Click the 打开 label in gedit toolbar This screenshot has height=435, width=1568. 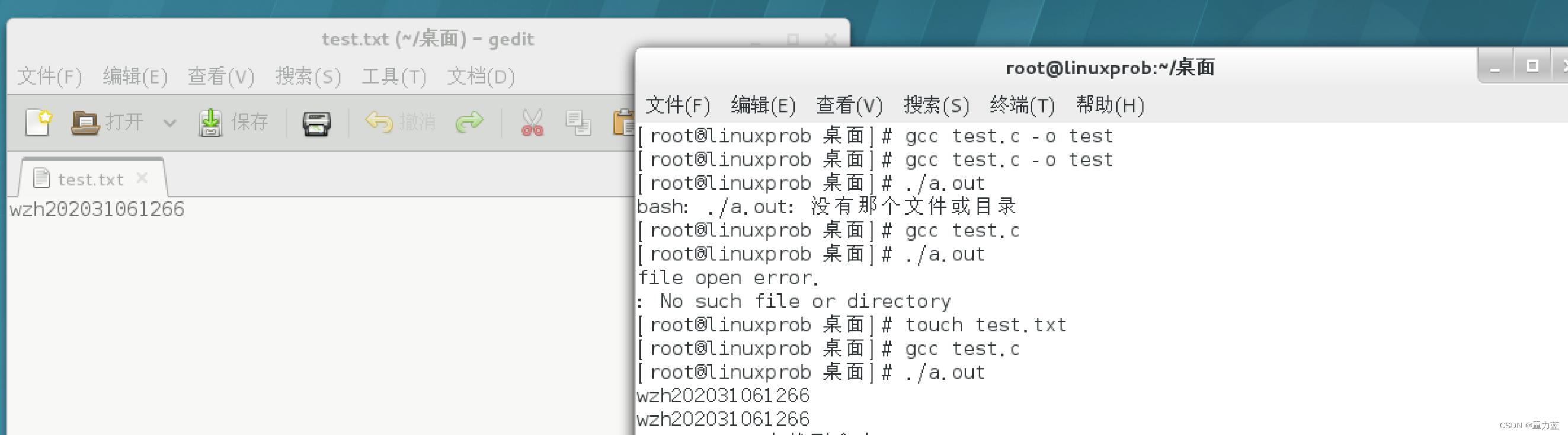coord(125,122)
